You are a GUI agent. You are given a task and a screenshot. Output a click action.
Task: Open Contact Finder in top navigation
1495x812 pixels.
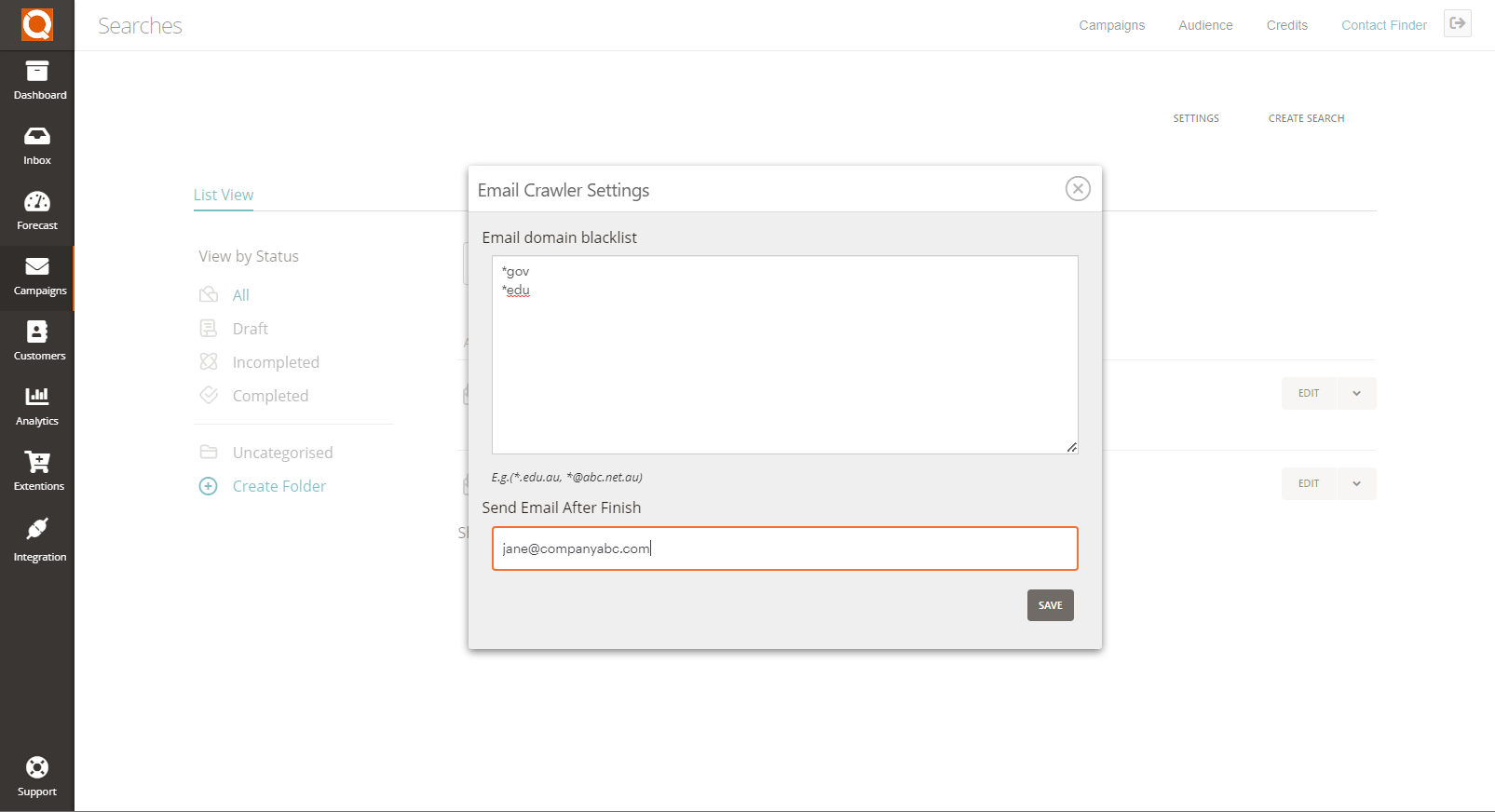1384,25
